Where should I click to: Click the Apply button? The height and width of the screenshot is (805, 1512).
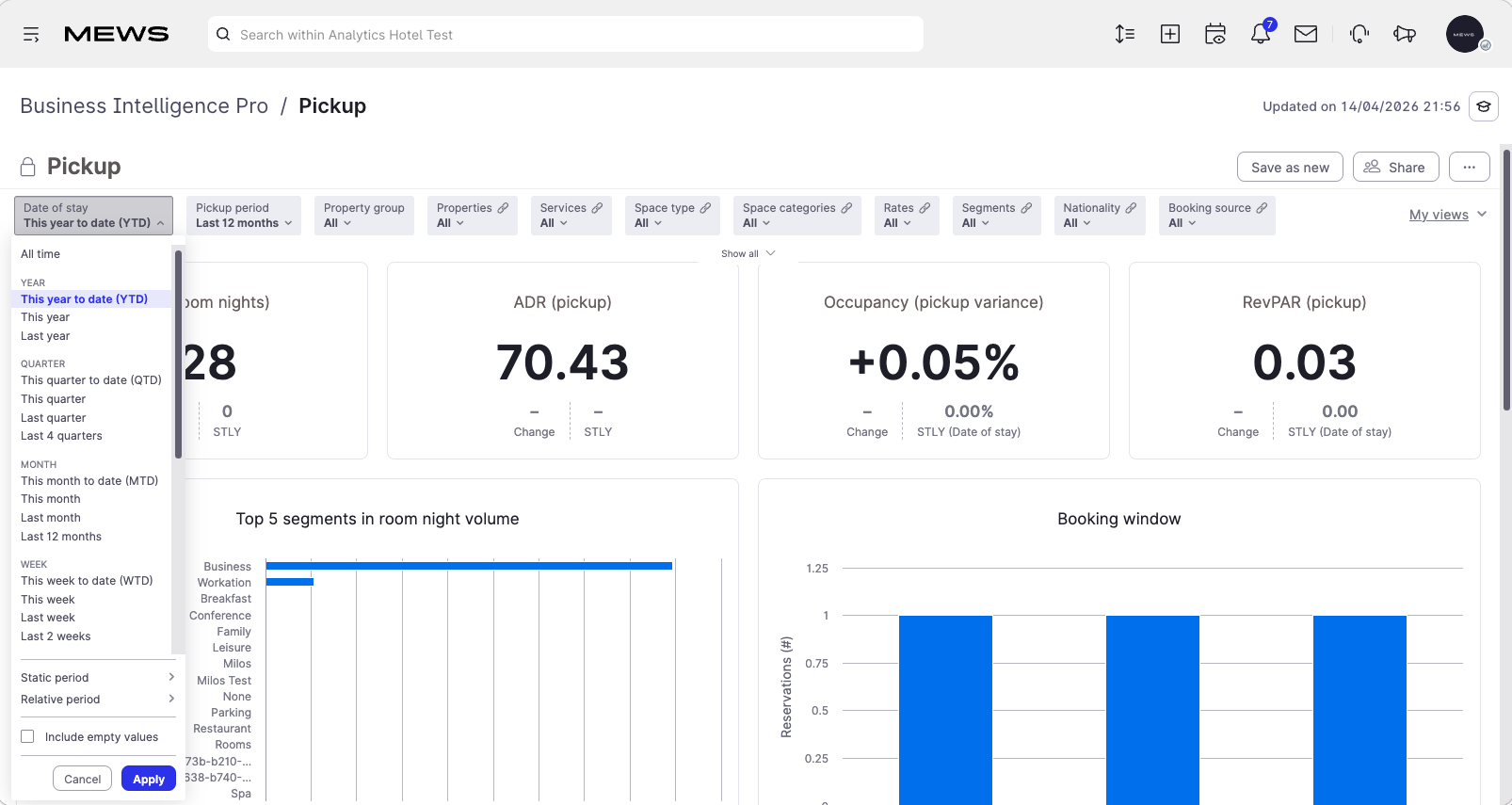pyautogui.click(x=149, y=779)
